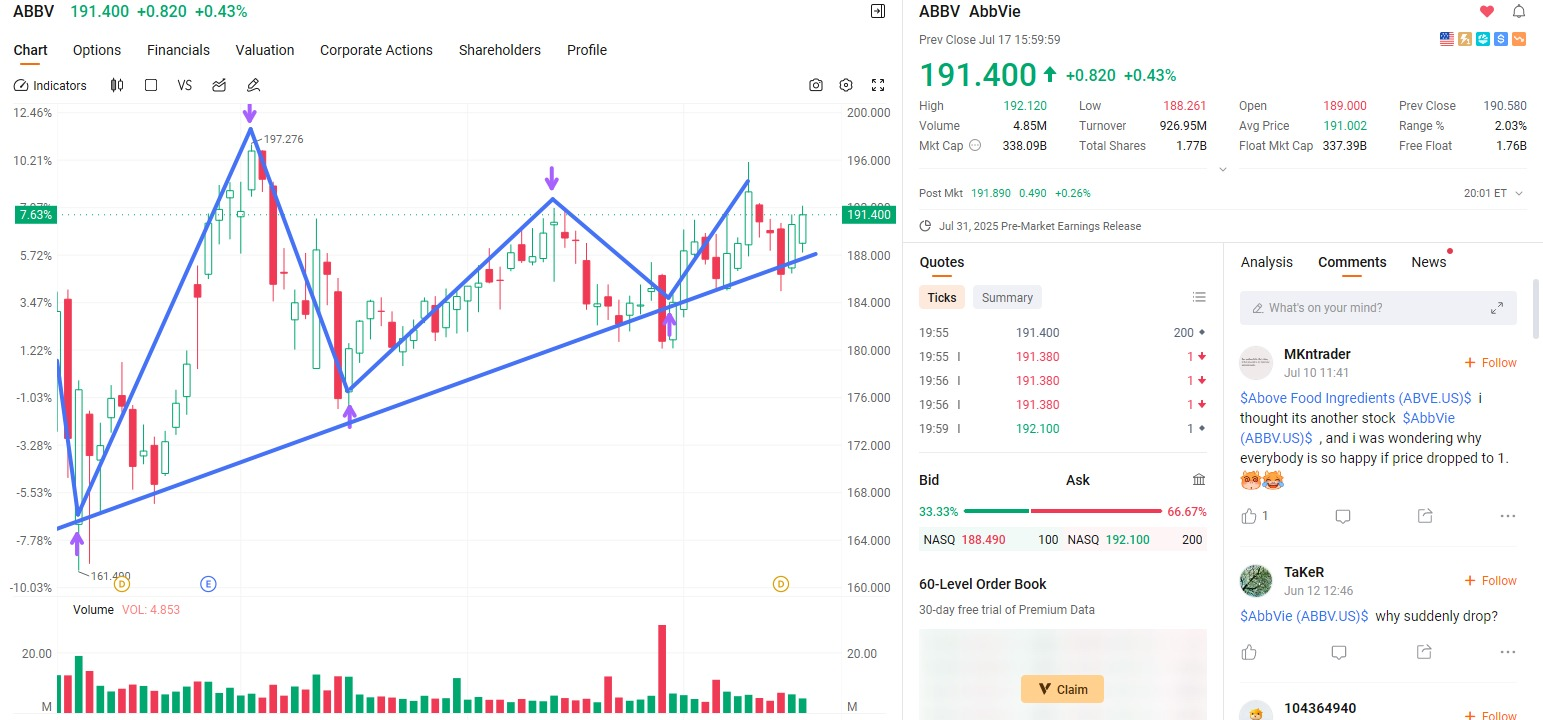Select the Ticks quotes view
The width and height of the screenshot is (1543, 720).
point(942,298)
